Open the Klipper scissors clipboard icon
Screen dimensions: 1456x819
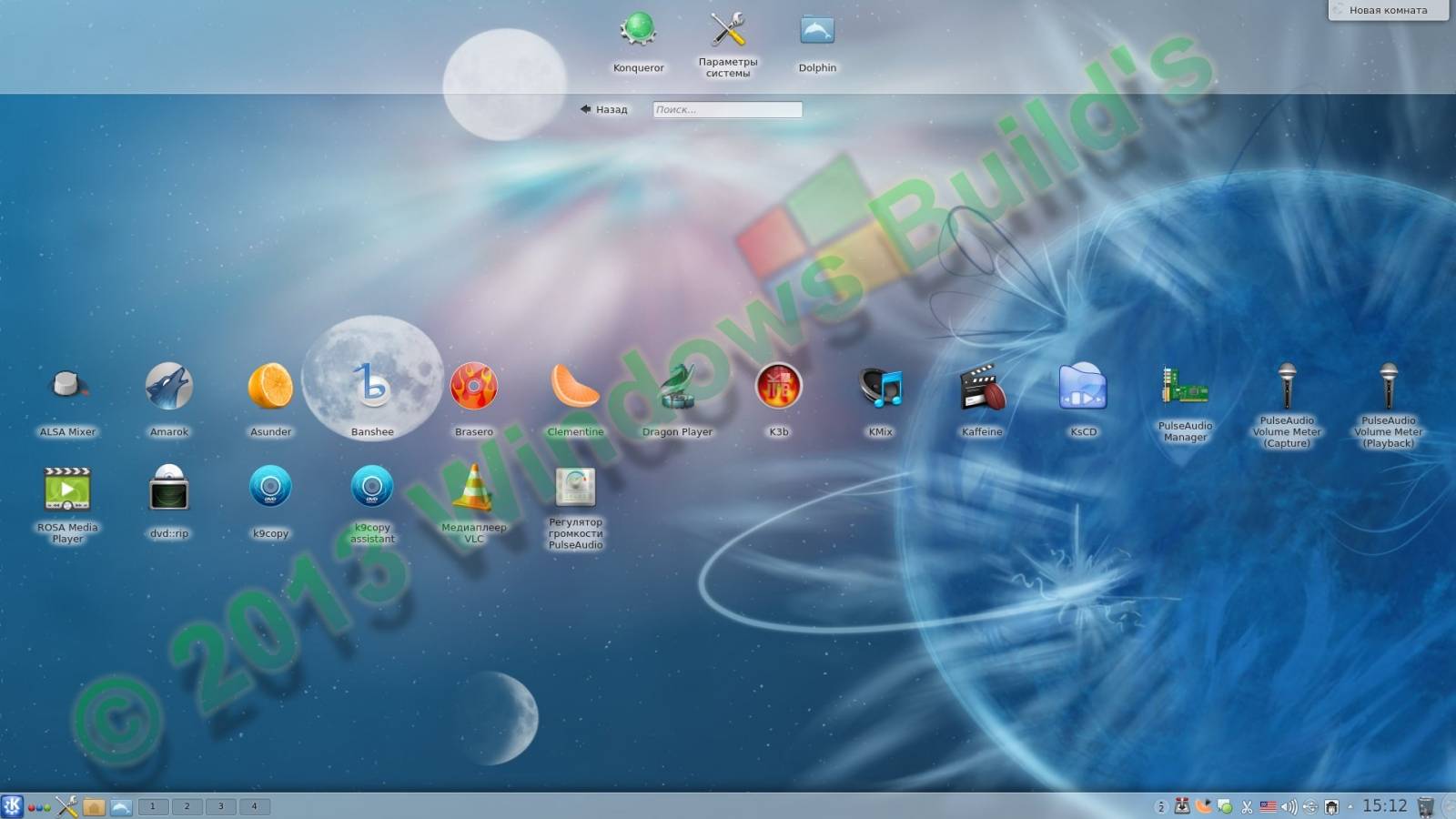click(x=1247, y=806)
